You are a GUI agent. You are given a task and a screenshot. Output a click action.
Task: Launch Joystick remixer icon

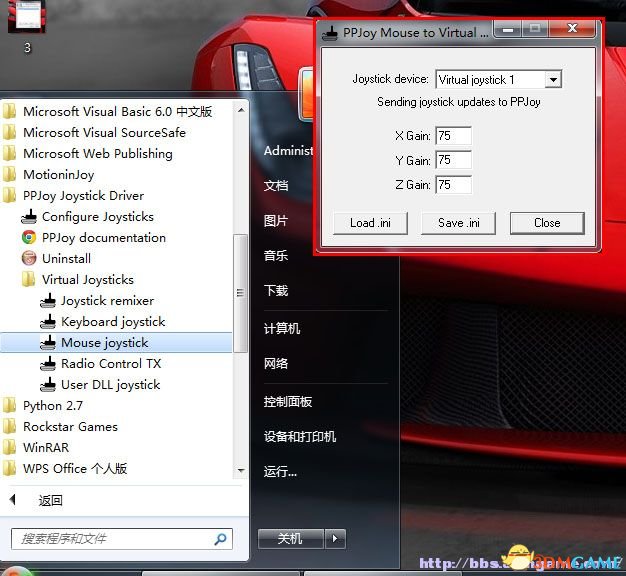(x=48, y=301)
